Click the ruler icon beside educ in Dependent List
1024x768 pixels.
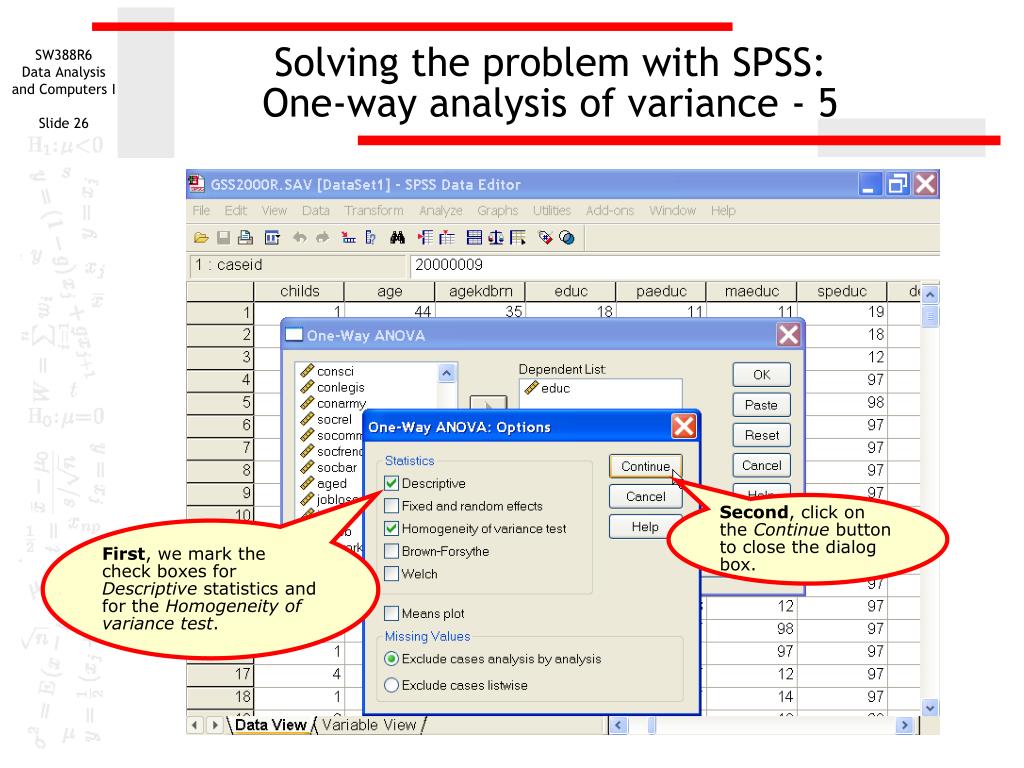pyautogui.click(x=532, y=388)
